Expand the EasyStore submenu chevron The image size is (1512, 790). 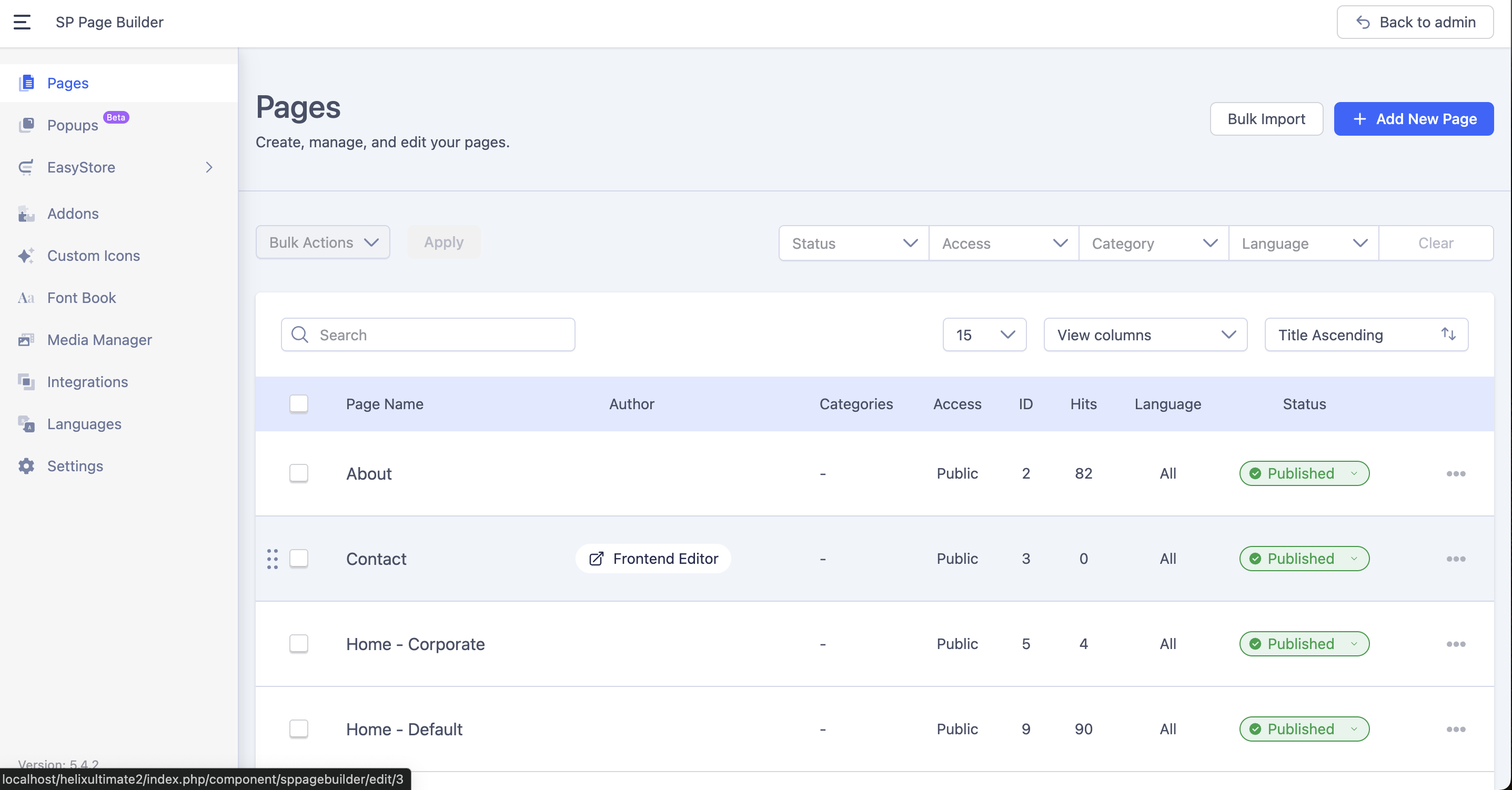[x=209, y=167]
